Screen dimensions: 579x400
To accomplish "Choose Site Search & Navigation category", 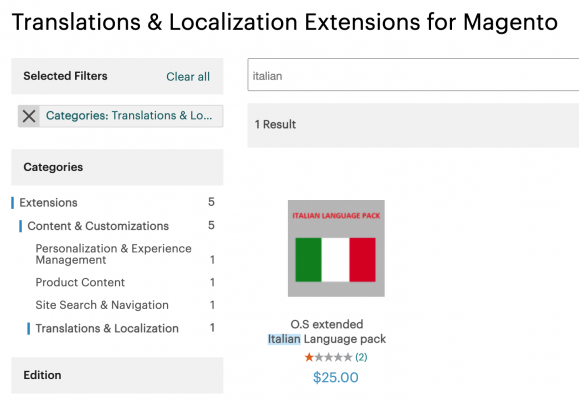I will [x=102, y=305].
